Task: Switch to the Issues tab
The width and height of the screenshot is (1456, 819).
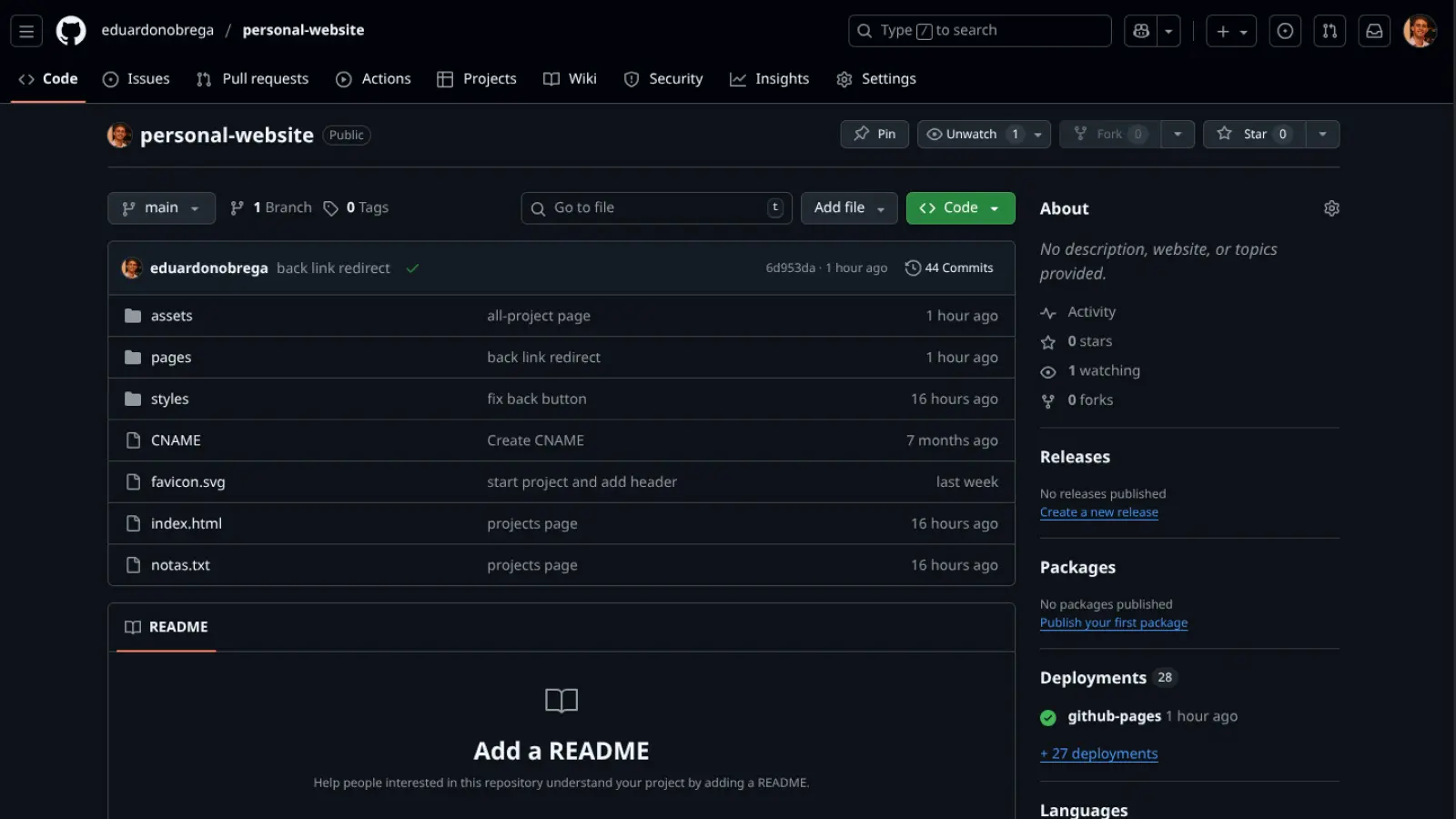Action: (136, 79)
